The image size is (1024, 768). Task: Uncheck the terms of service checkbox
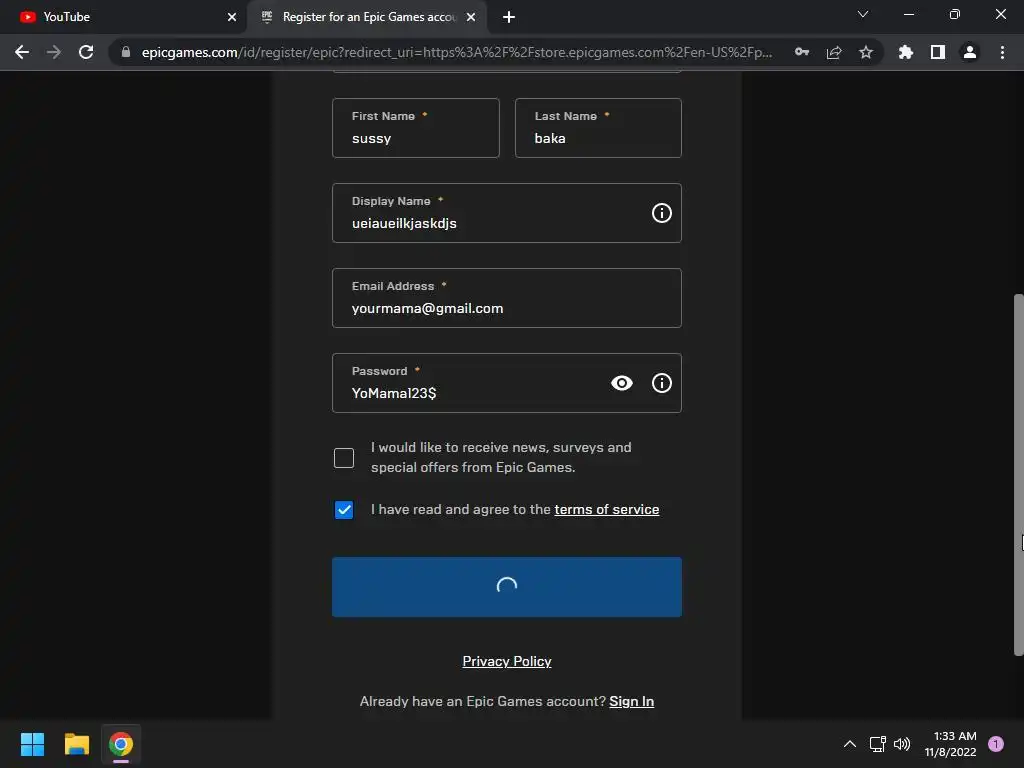tap(344, 509)
